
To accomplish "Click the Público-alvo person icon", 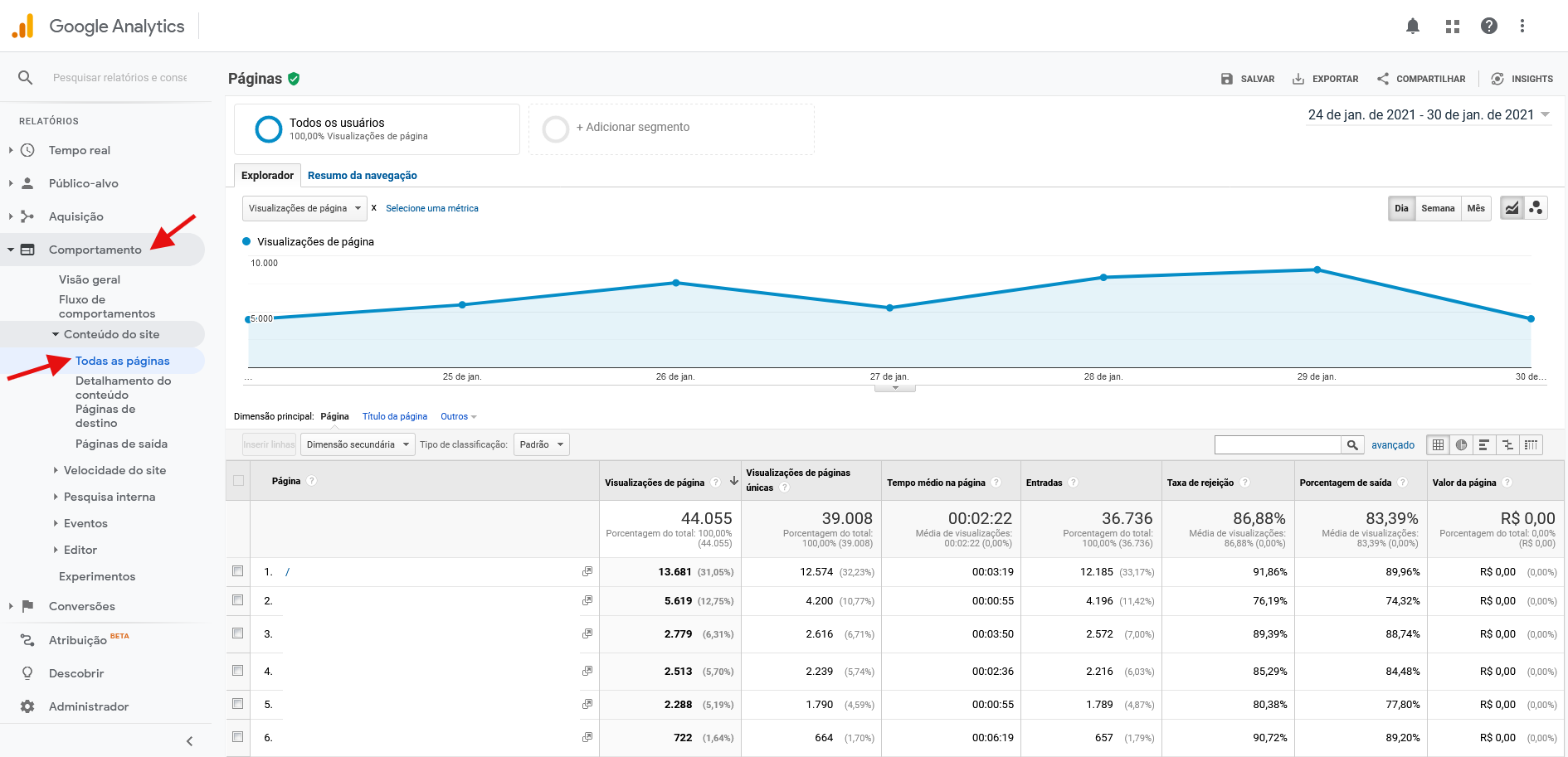I will coord(27,183).
